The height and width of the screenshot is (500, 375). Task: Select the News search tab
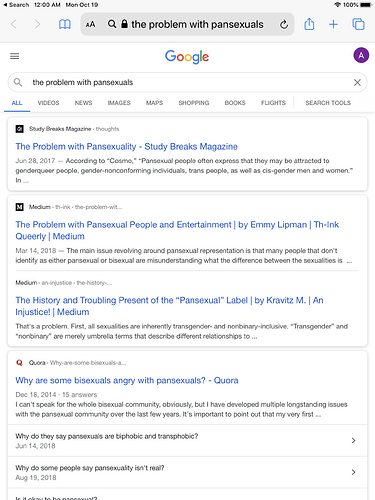coord(83,103)
